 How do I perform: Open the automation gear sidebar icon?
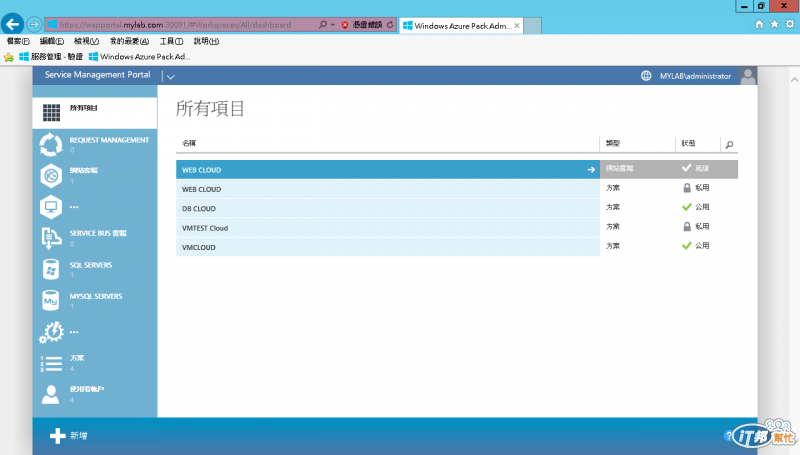(x=51, y=332)
